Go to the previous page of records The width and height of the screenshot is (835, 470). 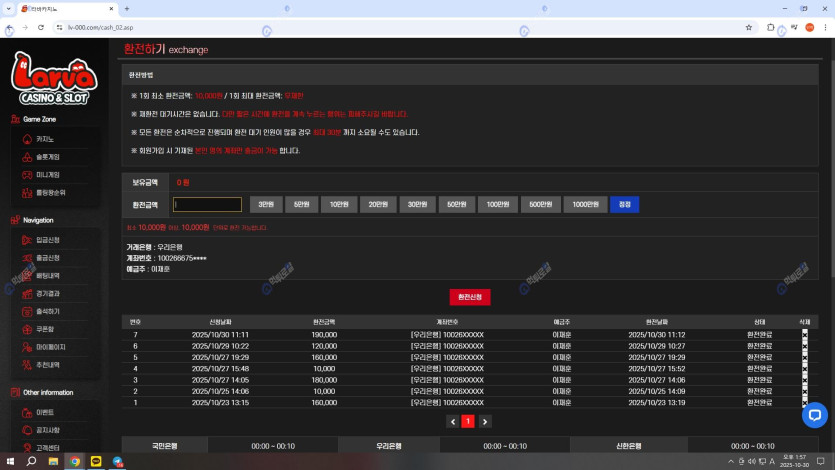coord(452,422)
